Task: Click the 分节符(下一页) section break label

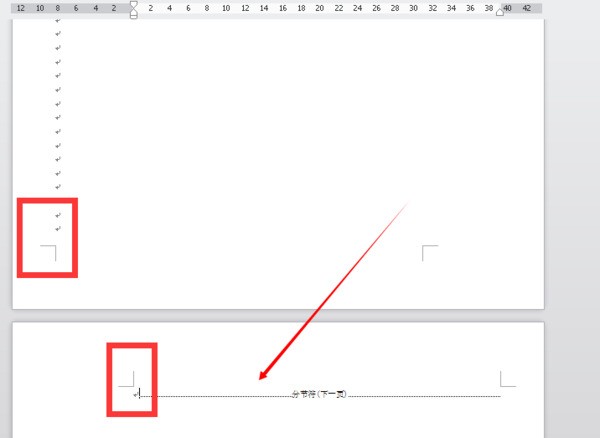Action: (x=320, y=394)
